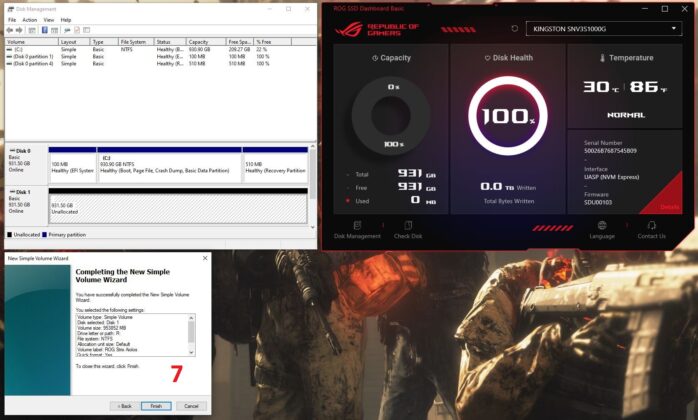Viewport: 698px width, 420px height.
Task: Click the black Unallocated legend swatch
Action: (10, 235)
